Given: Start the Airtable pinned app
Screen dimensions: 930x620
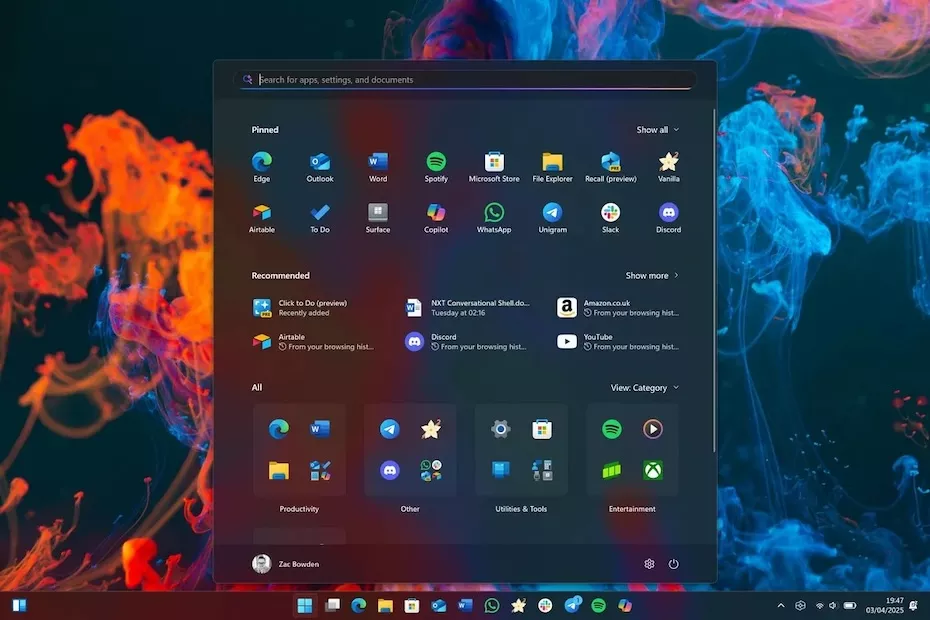Looking at the screenshot, I should coord(261,211).
